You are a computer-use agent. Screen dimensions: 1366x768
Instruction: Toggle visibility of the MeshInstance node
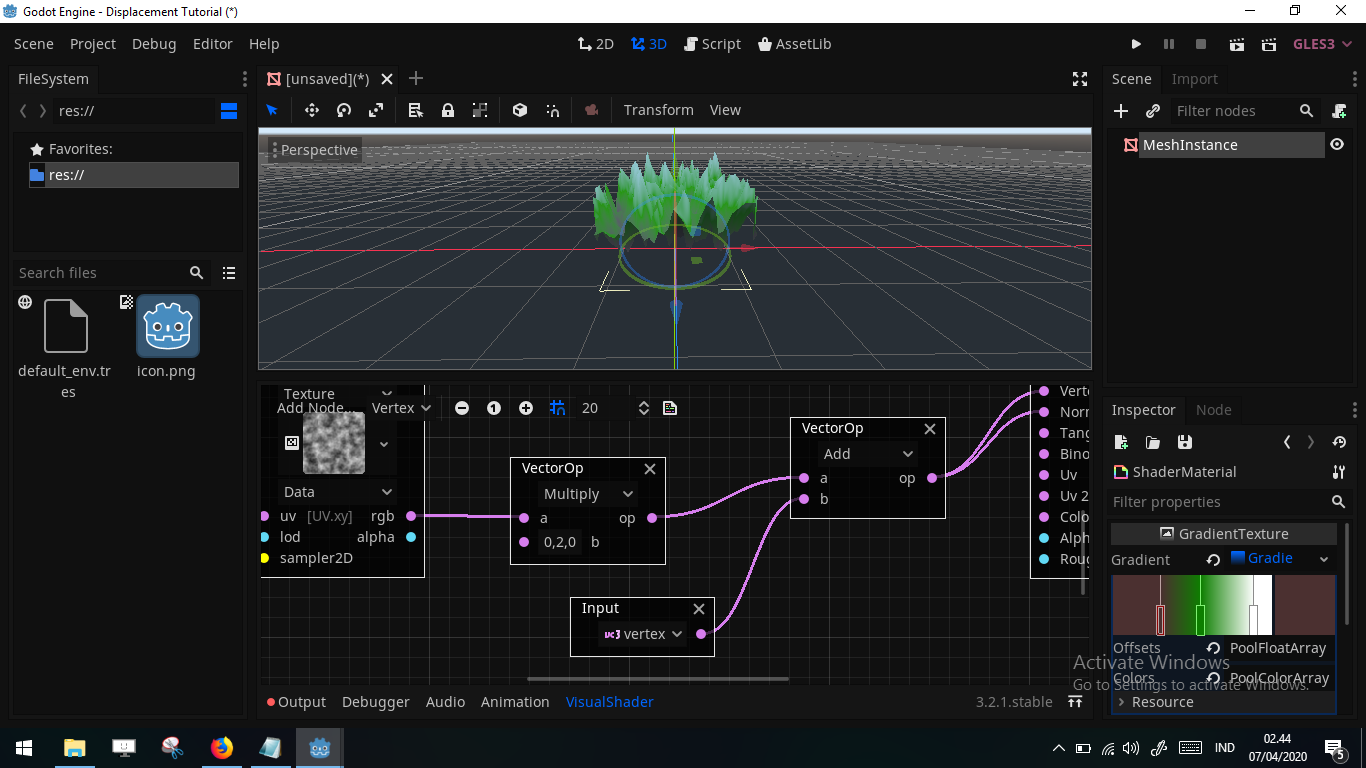click(x=1337, y=144)
